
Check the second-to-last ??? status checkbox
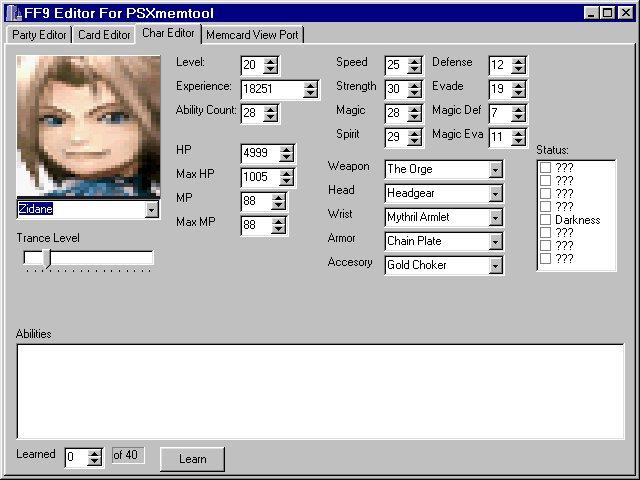546,246
